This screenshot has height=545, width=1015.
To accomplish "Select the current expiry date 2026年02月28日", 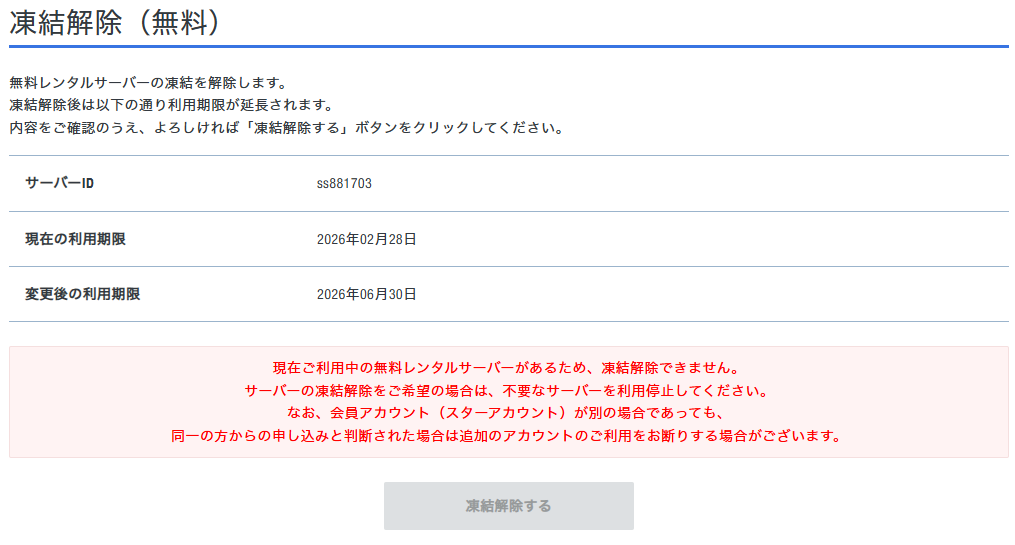I will coord(366,239).
